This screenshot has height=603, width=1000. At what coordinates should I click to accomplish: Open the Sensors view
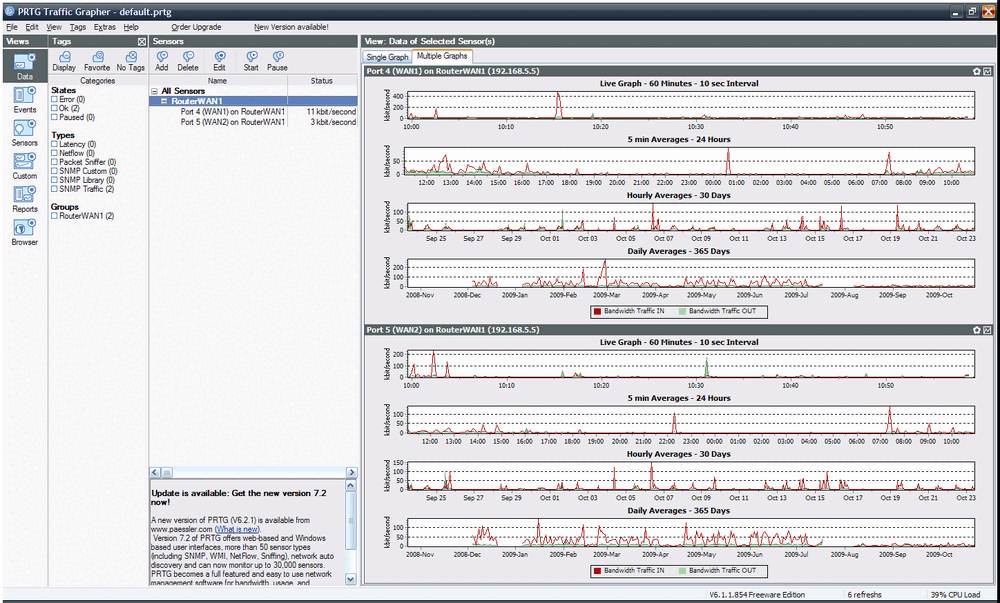point(24,133)
